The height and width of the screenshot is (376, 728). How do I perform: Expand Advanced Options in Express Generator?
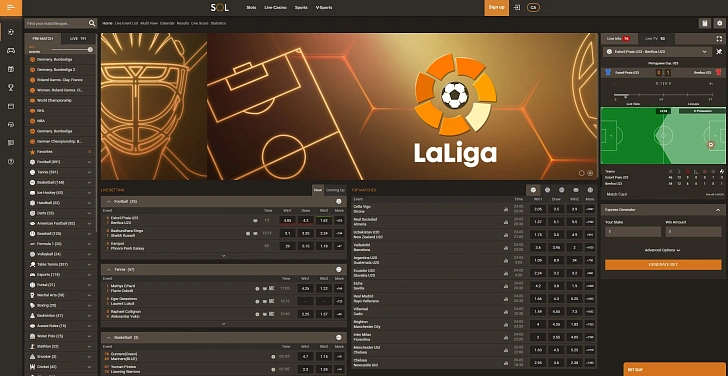[x=663, y=250]
